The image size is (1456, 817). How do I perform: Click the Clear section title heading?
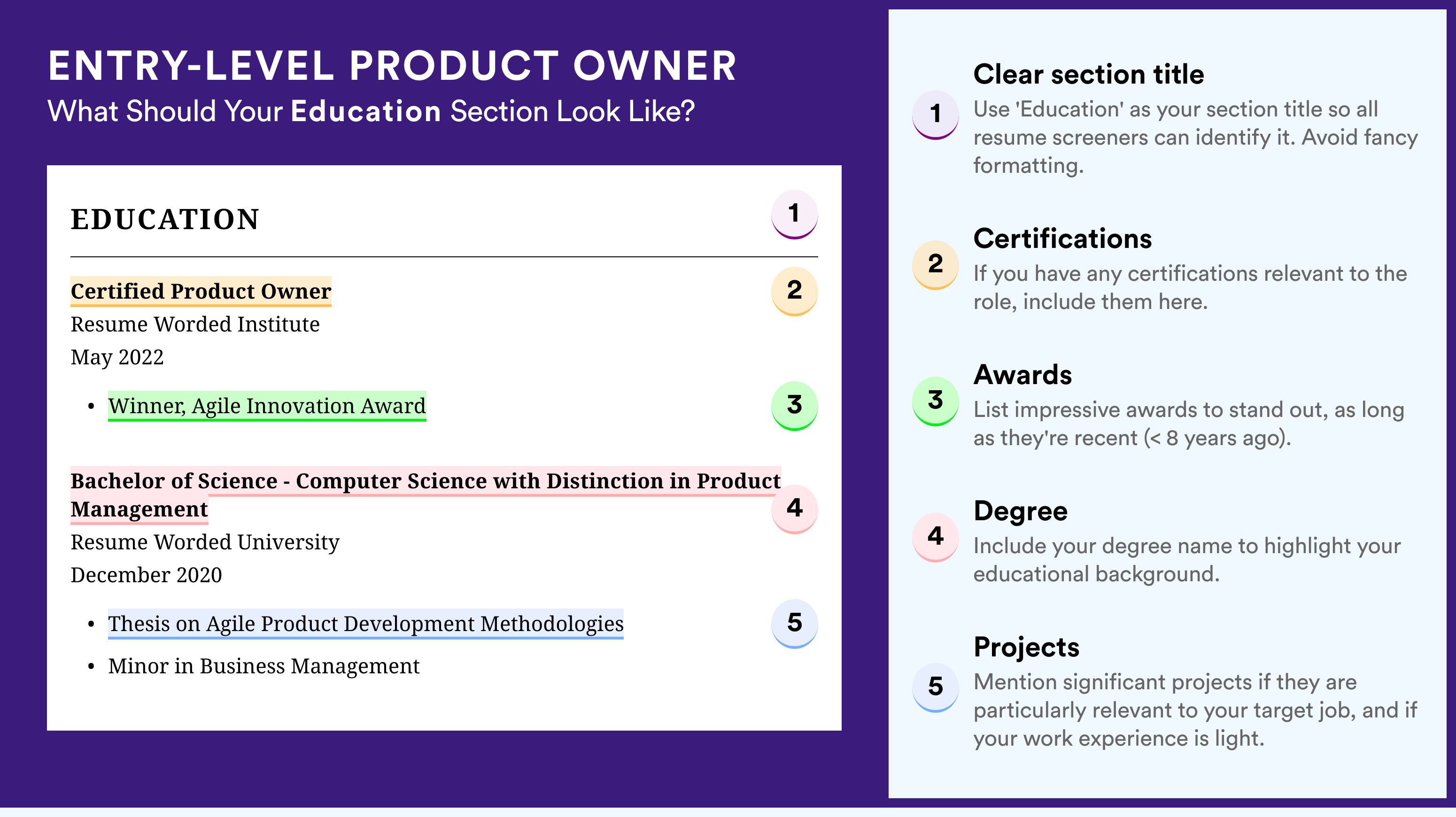(1088, 74)
